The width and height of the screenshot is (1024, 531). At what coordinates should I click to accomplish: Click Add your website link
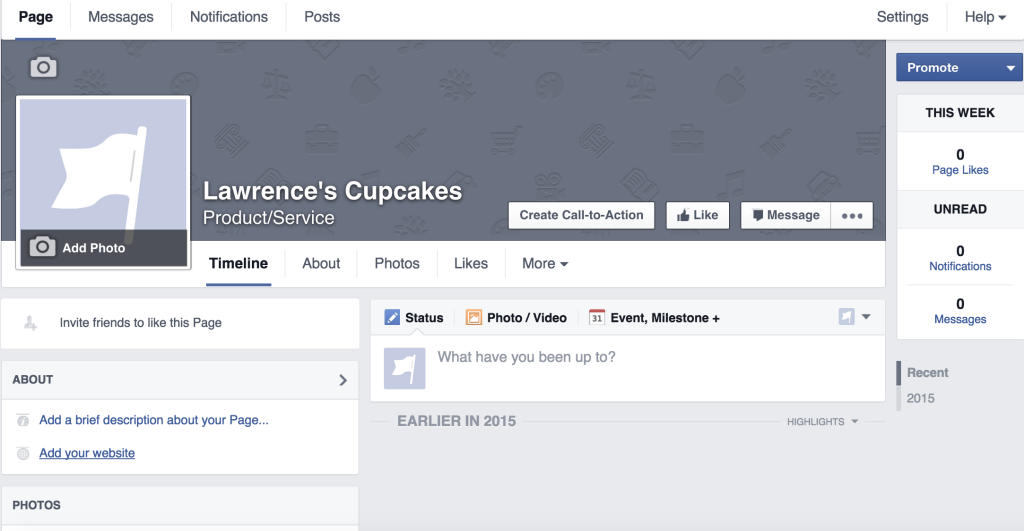pos(87,453)
